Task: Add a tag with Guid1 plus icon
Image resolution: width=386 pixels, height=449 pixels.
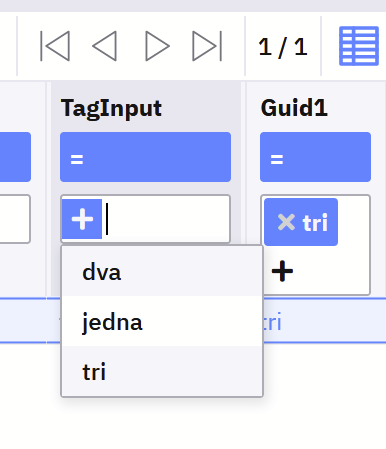Action: [x=282, y=271]
